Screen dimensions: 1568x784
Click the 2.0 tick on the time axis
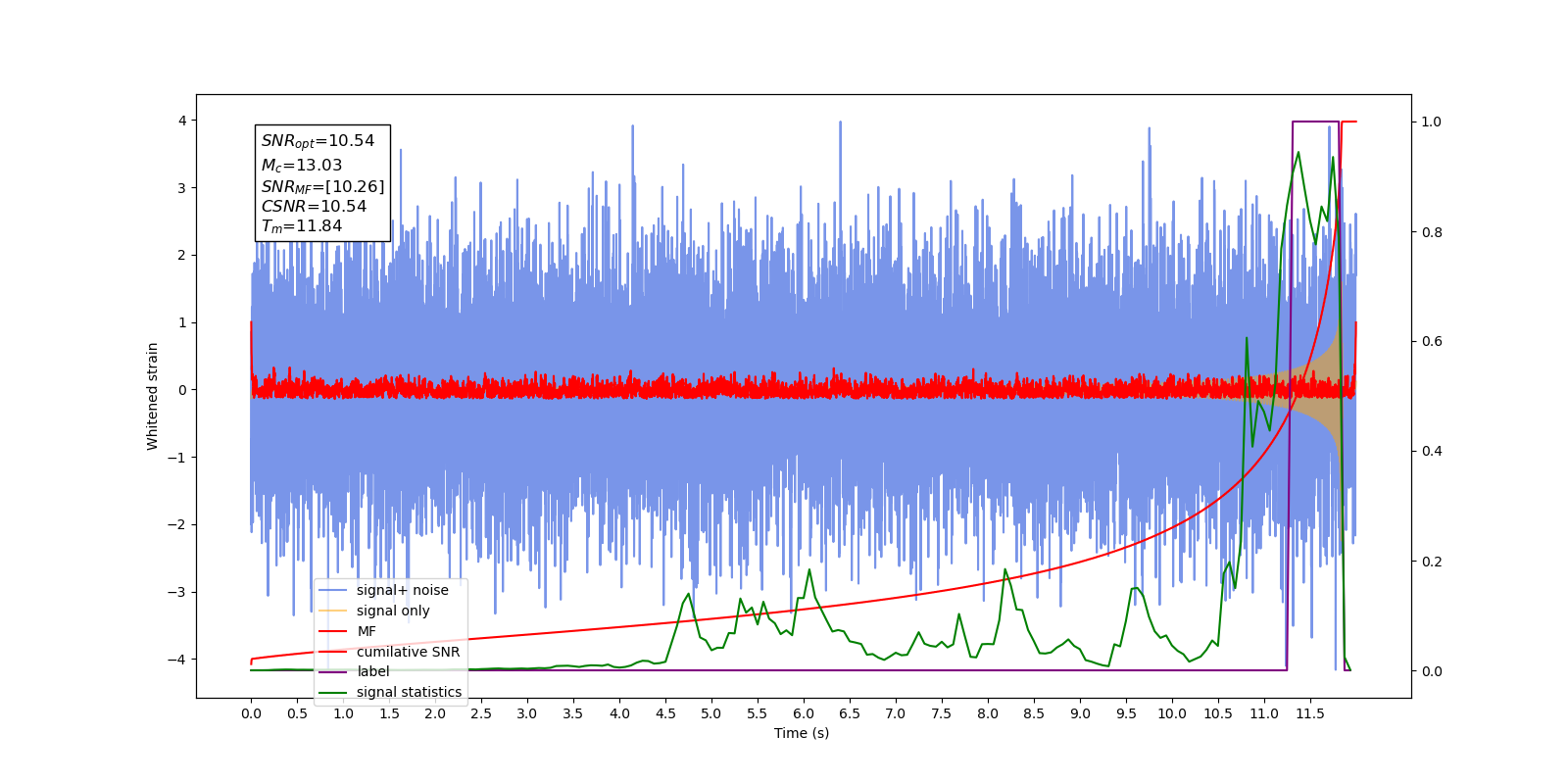(435, 713)
